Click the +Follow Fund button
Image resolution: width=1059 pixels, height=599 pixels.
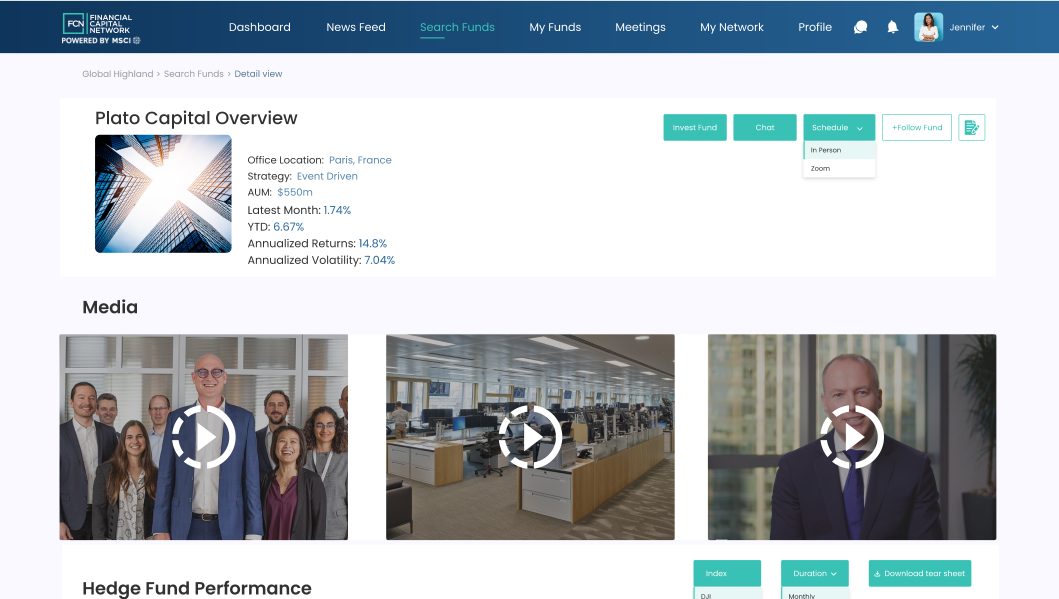pyautogui.click(x=916, y=128)
